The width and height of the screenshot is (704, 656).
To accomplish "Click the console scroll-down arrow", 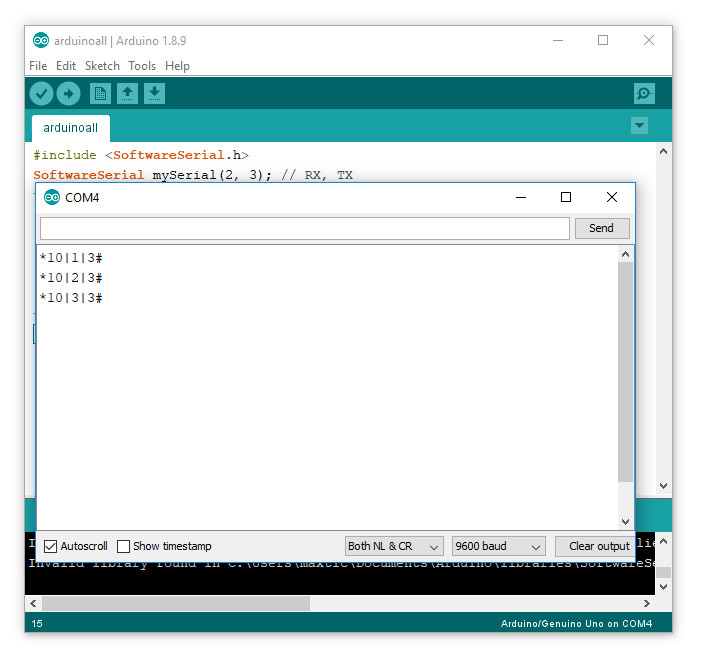I will pos(664,587).
